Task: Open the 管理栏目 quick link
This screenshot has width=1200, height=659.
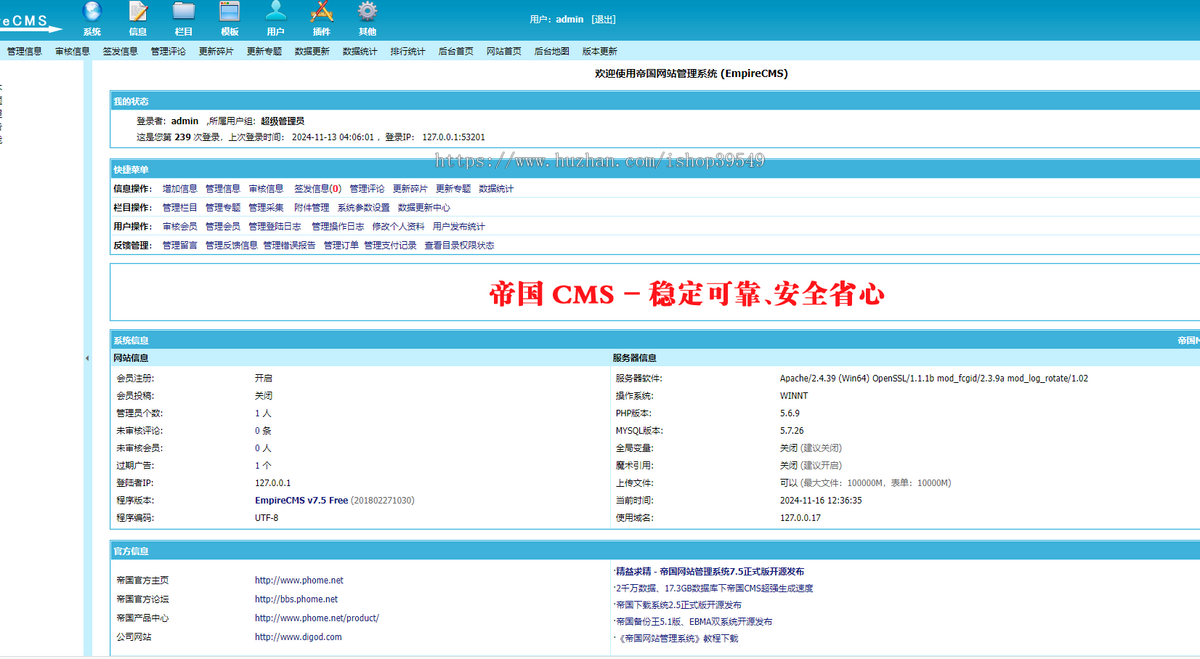Action: coord(180,207)
